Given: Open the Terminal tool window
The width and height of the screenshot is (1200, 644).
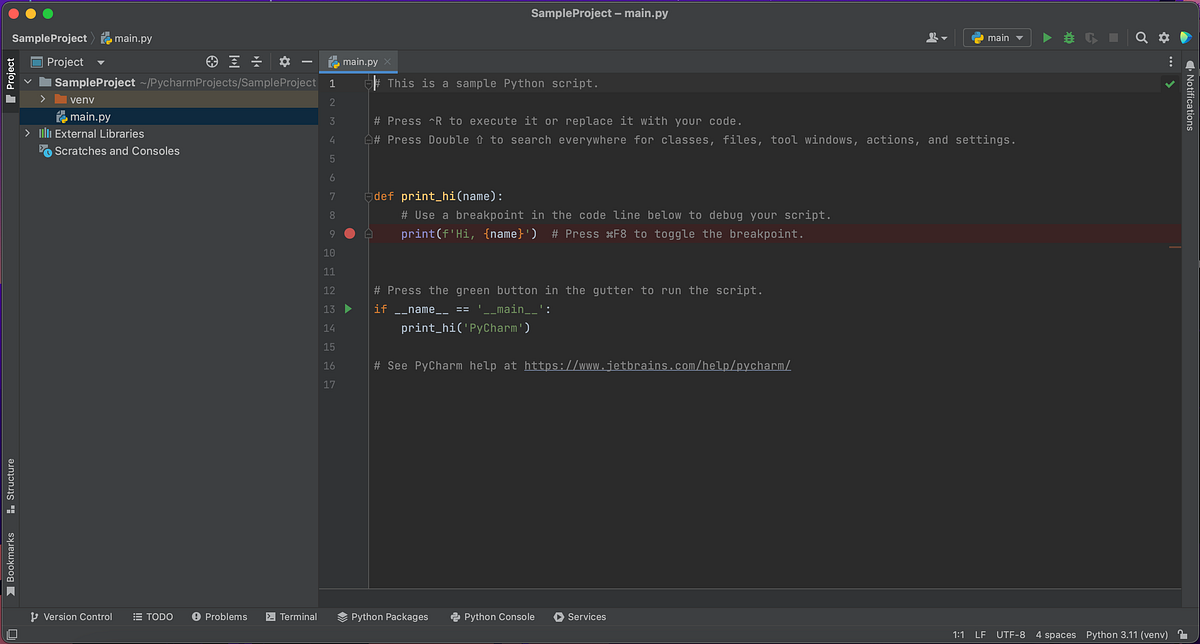Looking at the screenshot, I should coord(291,617).
